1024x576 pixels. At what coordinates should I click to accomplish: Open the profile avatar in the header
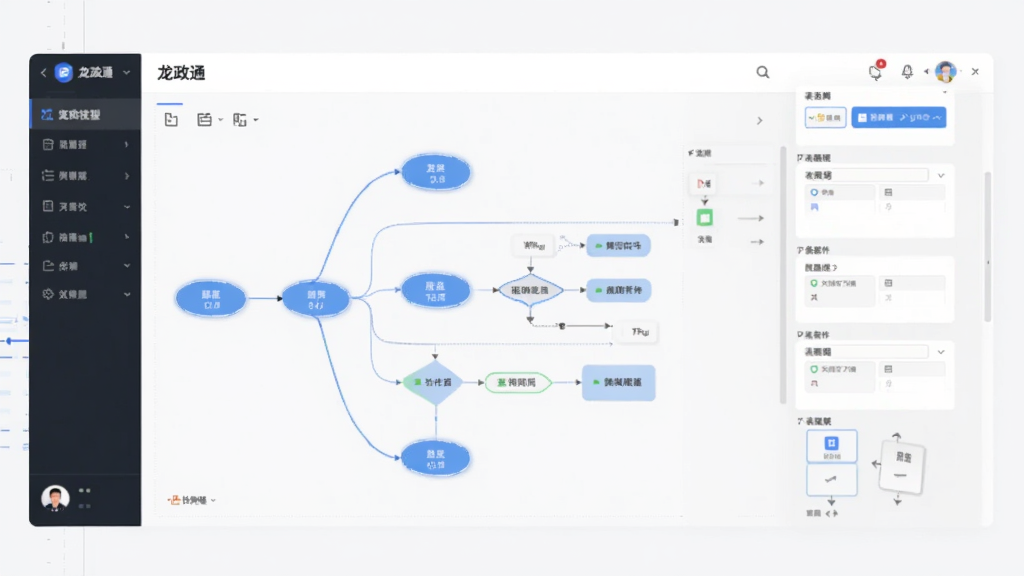[x=946, y=72]
